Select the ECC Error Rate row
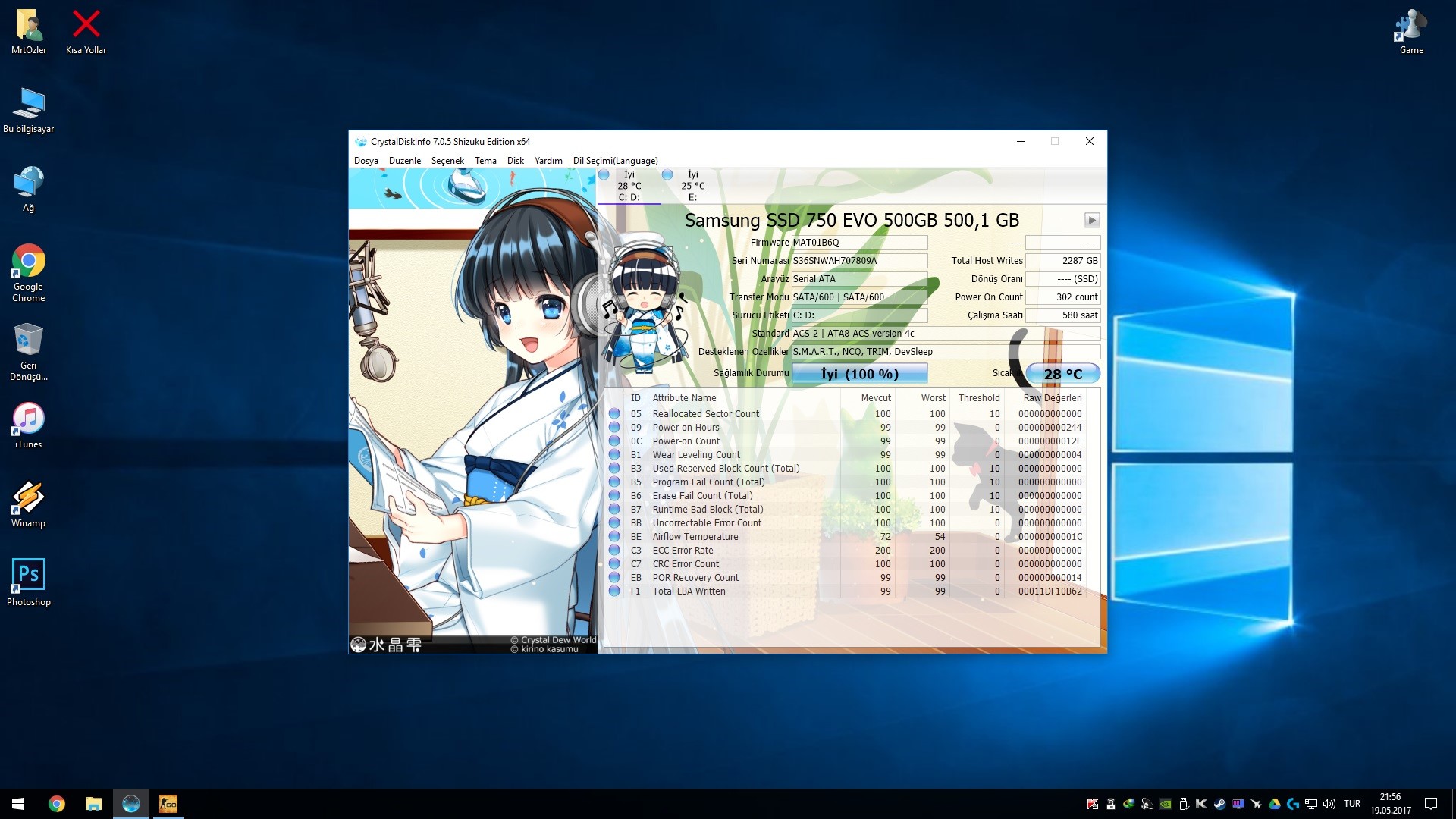Image resolution: width=1456 pixels, height=819 pixels. click(x=846, y=551)
